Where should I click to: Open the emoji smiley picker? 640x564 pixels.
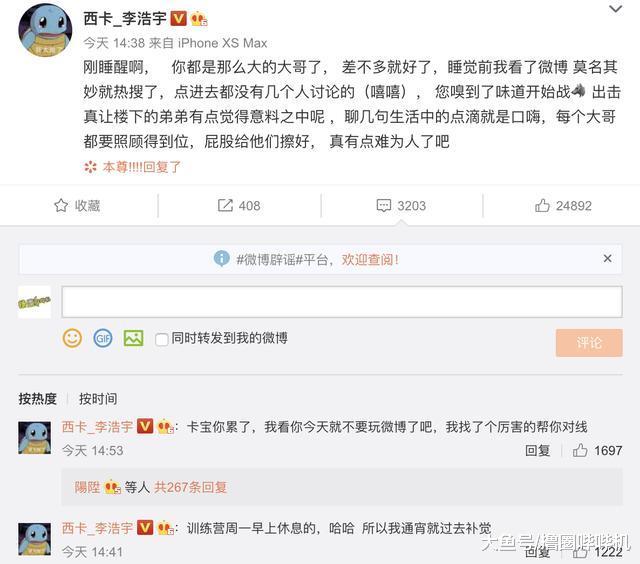(72, 338)
